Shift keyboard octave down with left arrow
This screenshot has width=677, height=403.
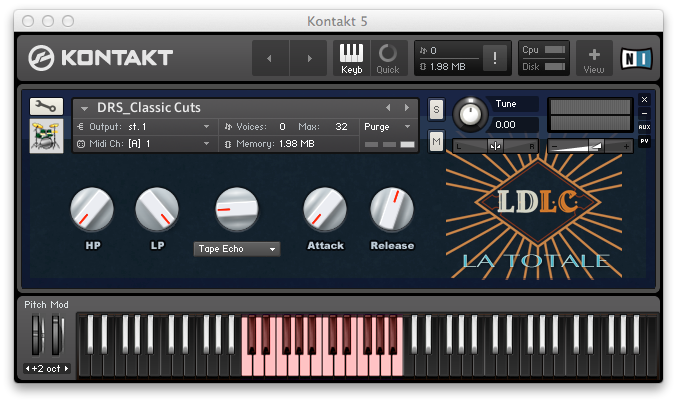(x=28, y=368)
